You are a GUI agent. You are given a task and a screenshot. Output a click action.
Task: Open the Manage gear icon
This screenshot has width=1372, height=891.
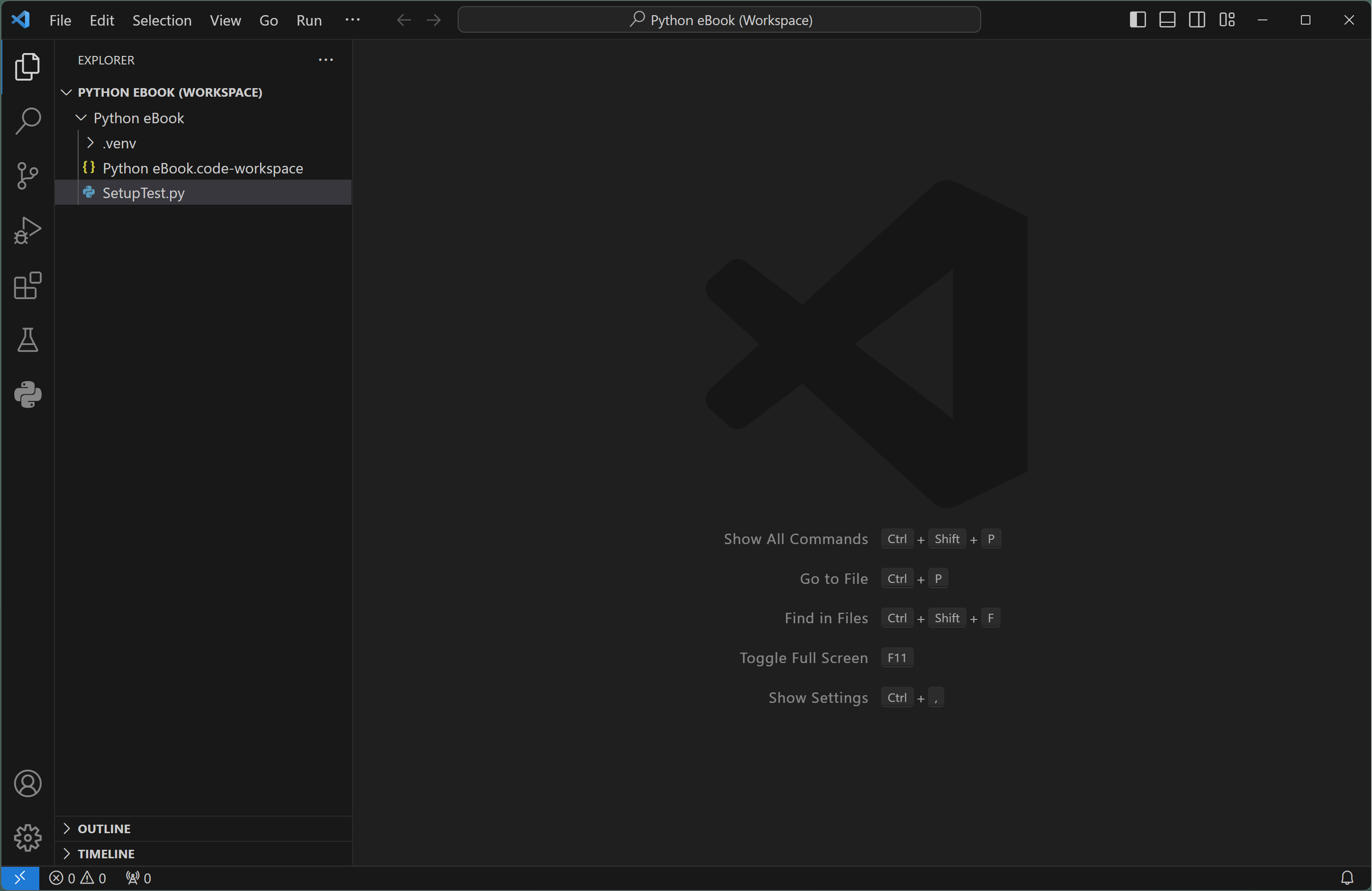[27, 837]
